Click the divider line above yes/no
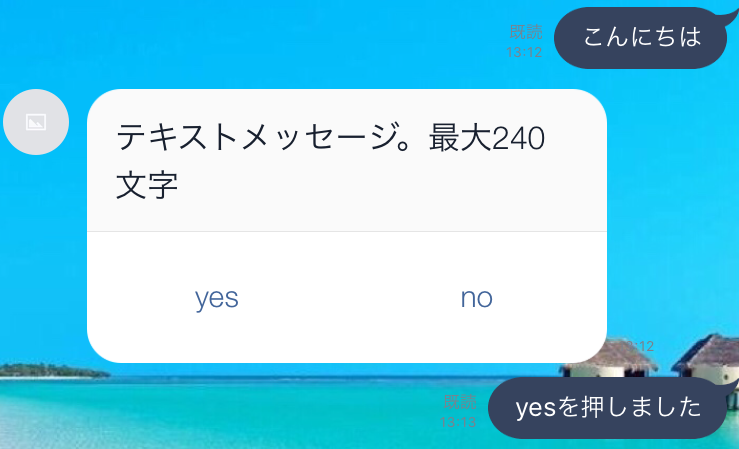Image resolution: width=739 pixels, height=449 pixels. point(347,231)
